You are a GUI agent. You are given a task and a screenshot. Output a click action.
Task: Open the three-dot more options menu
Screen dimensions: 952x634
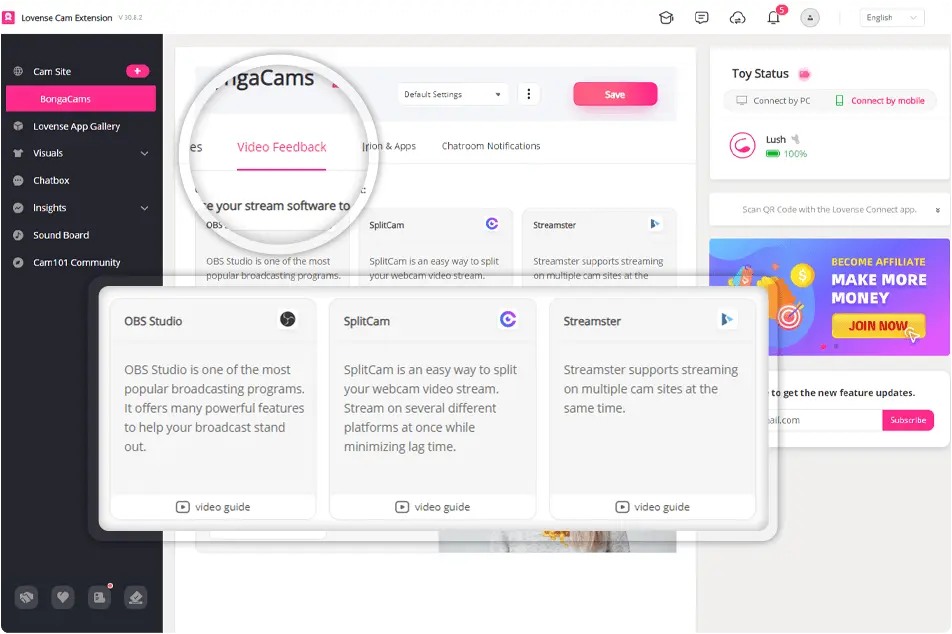pyautogui.click(x=529, y=94)
